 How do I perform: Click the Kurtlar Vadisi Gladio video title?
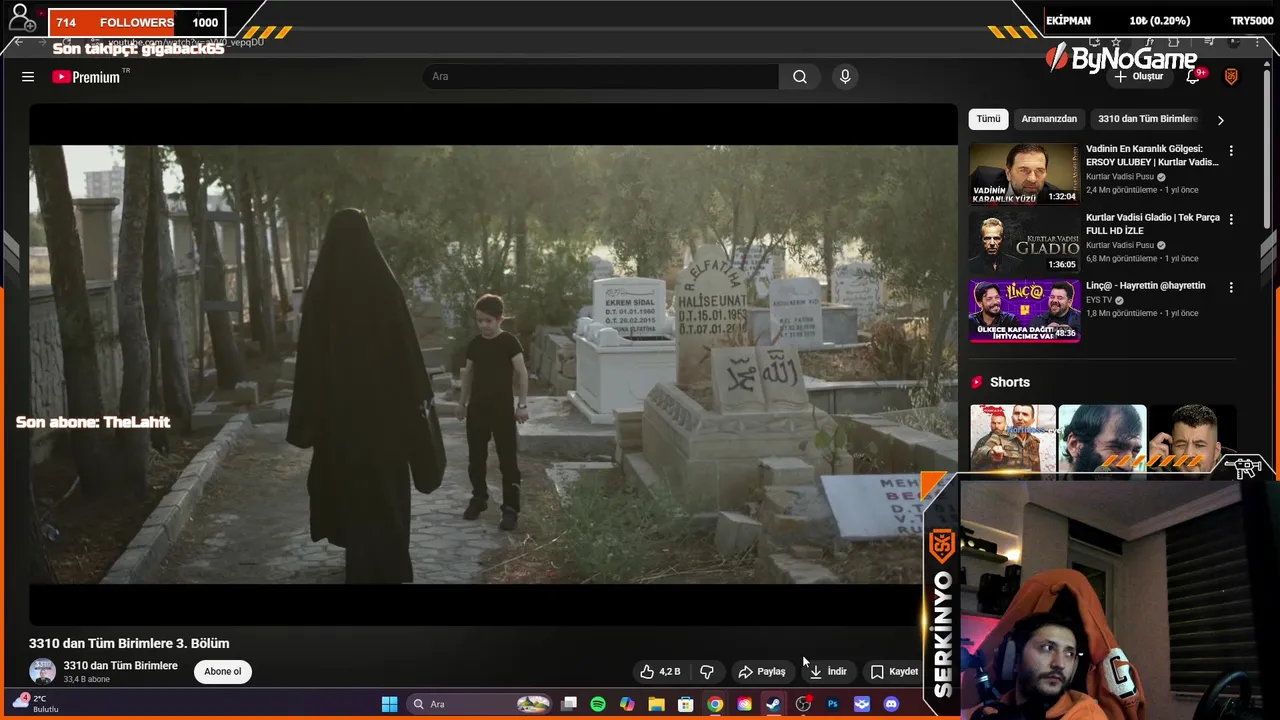pyautogui.click(x=1153, y=224)
